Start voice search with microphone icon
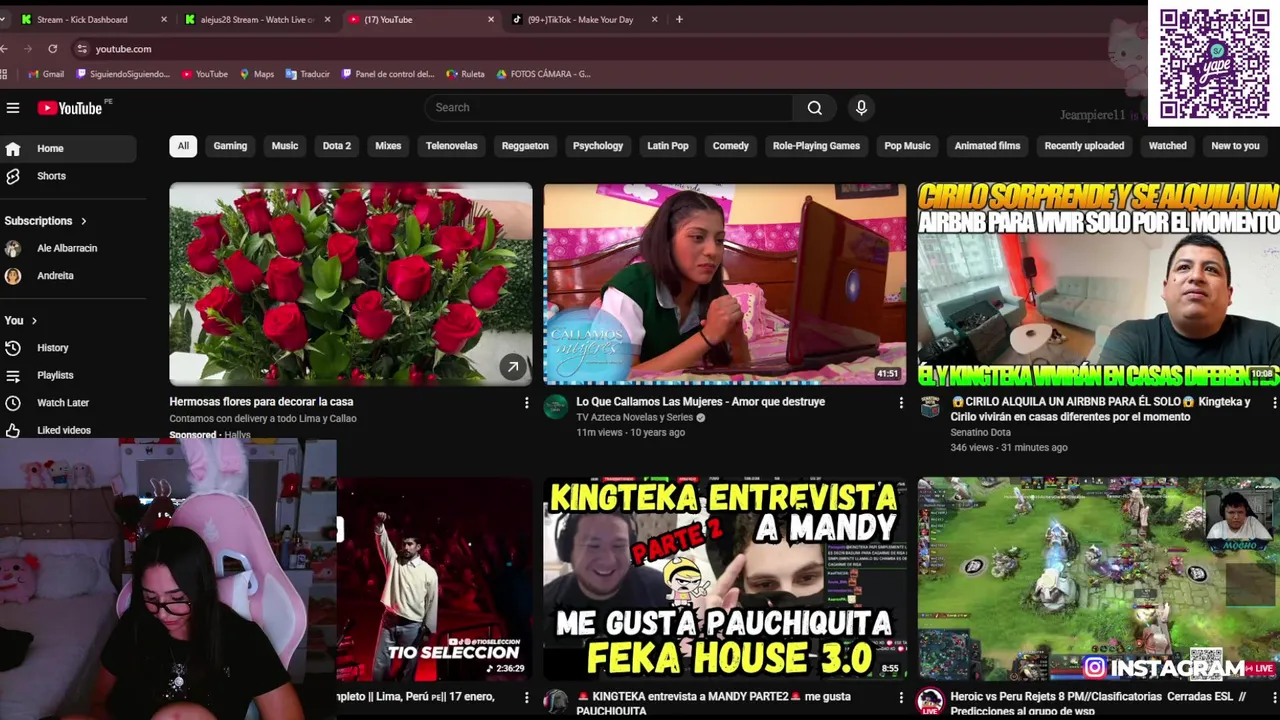Viewport: 1280px width, 720px height. (x=861, y=108)
